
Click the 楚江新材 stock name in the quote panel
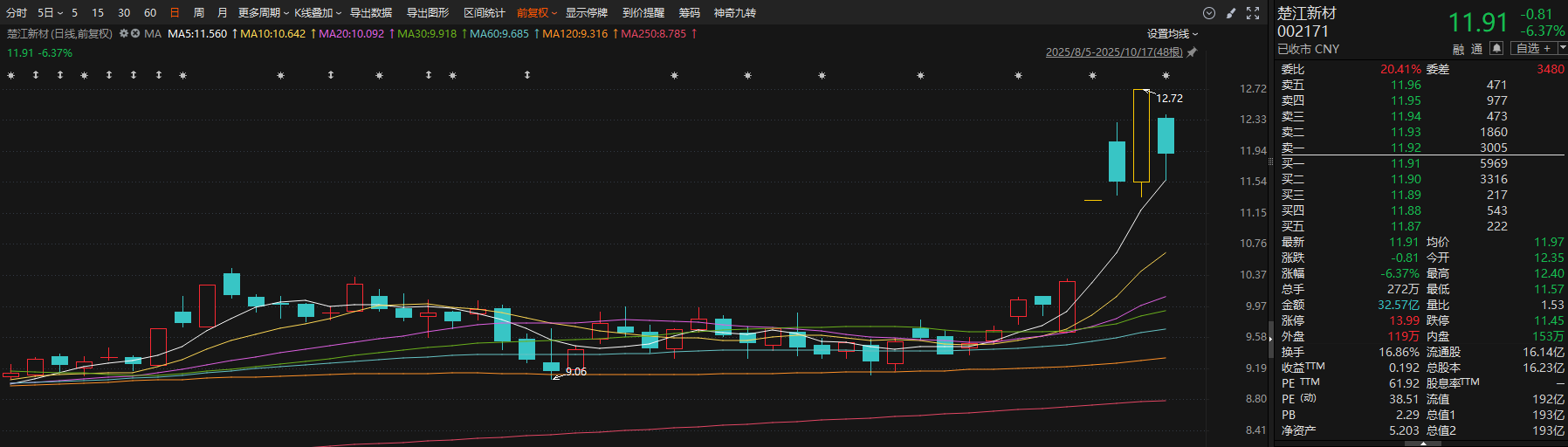click(x=1307, y=13)
